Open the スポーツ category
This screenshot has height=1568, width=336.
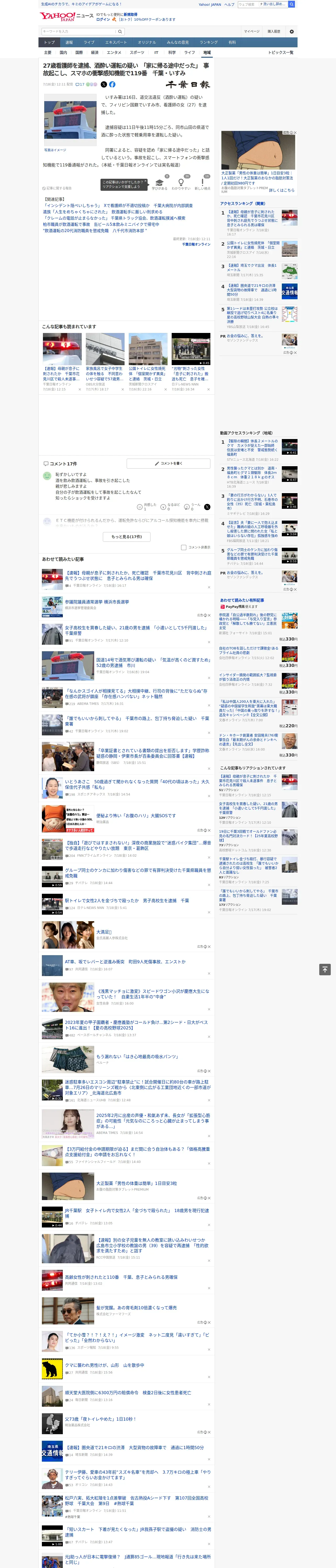(137, 52)
